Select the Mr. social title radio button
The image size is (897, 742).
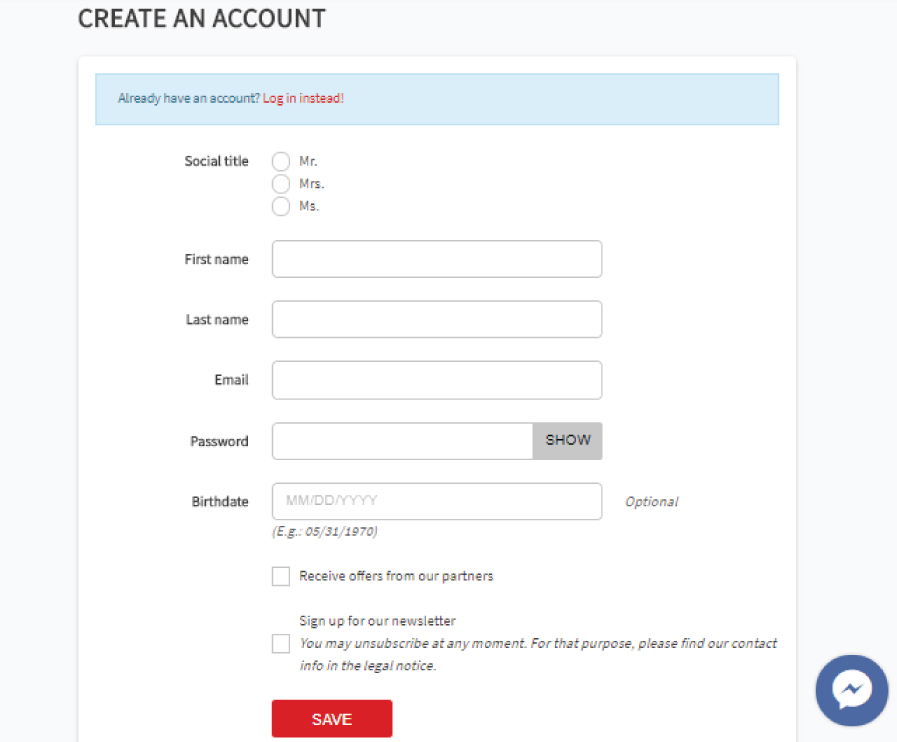[x=281, y=161]
